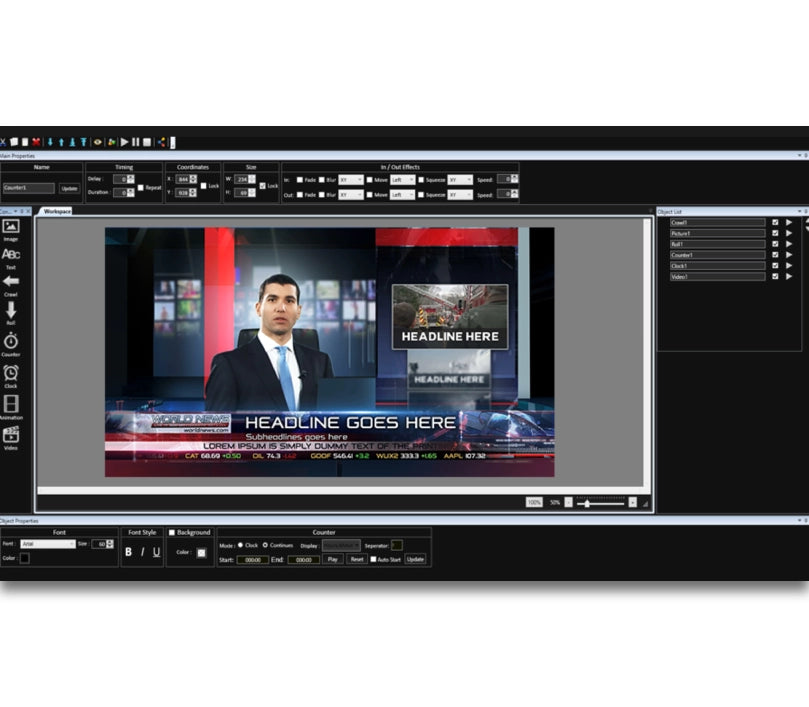Click the Update button beside the name field
The height and width of the screenshot is (707, 809).
tap(69, 188)
